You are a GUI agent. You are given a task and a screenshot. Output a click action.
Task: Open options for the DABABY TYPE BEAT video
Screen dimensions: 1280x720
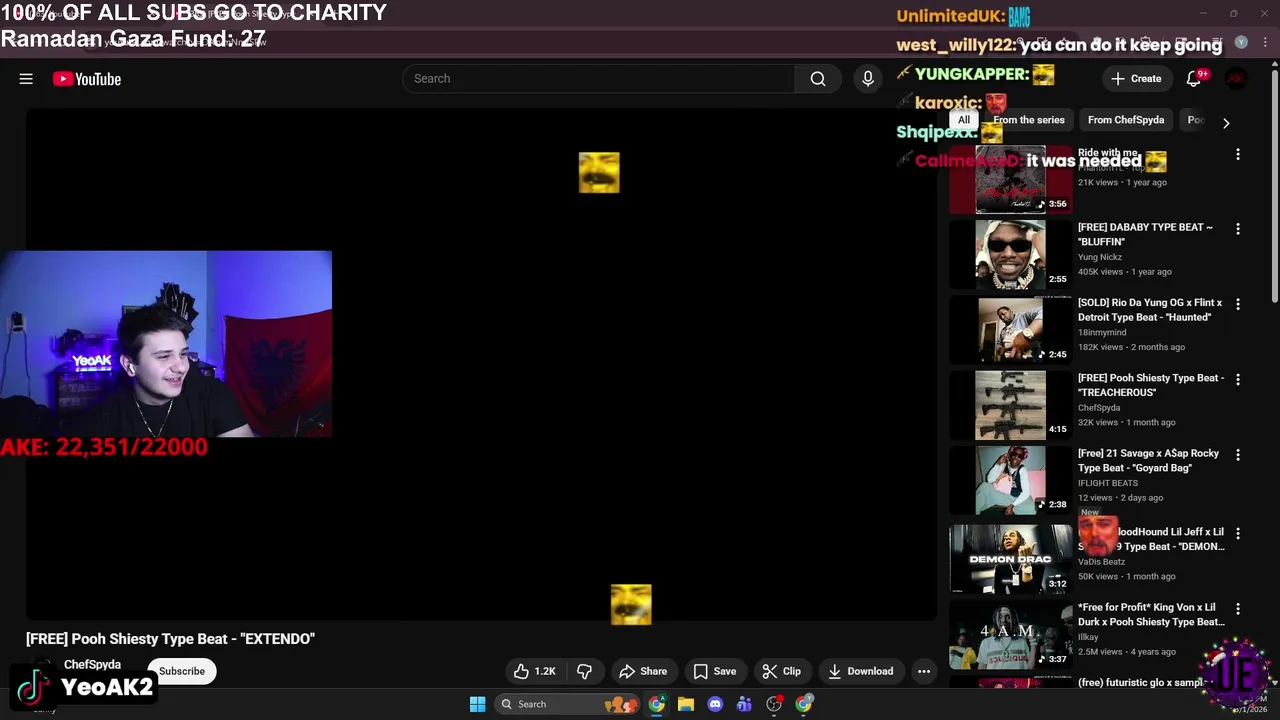tap(1238, 229)
